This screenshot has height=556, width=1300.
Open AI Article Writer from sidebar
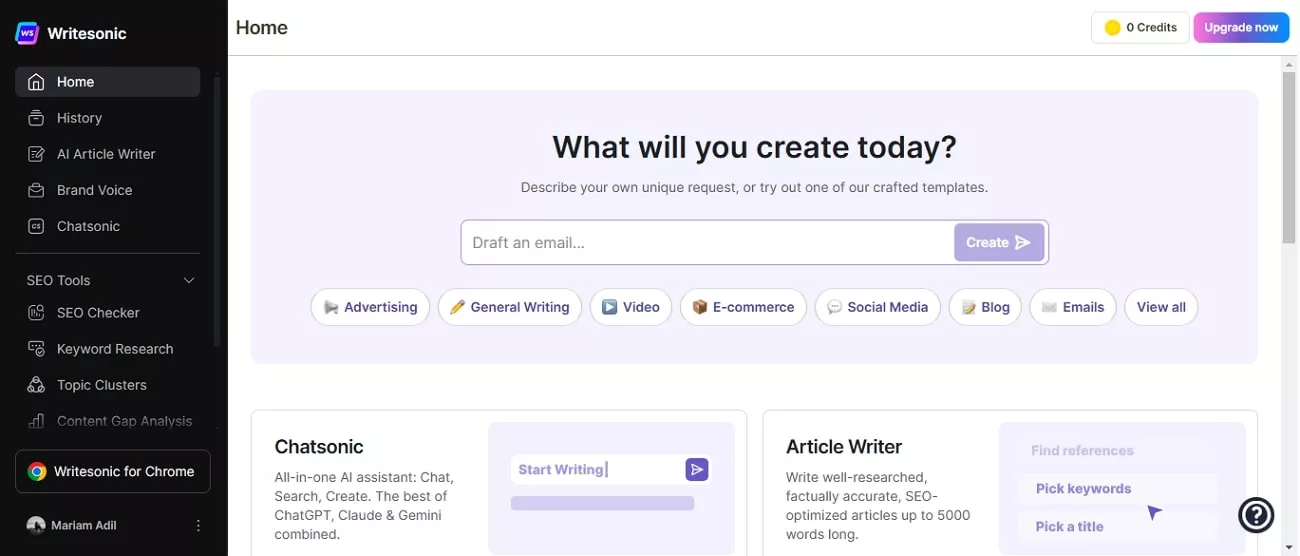click(x=105, y=154)
